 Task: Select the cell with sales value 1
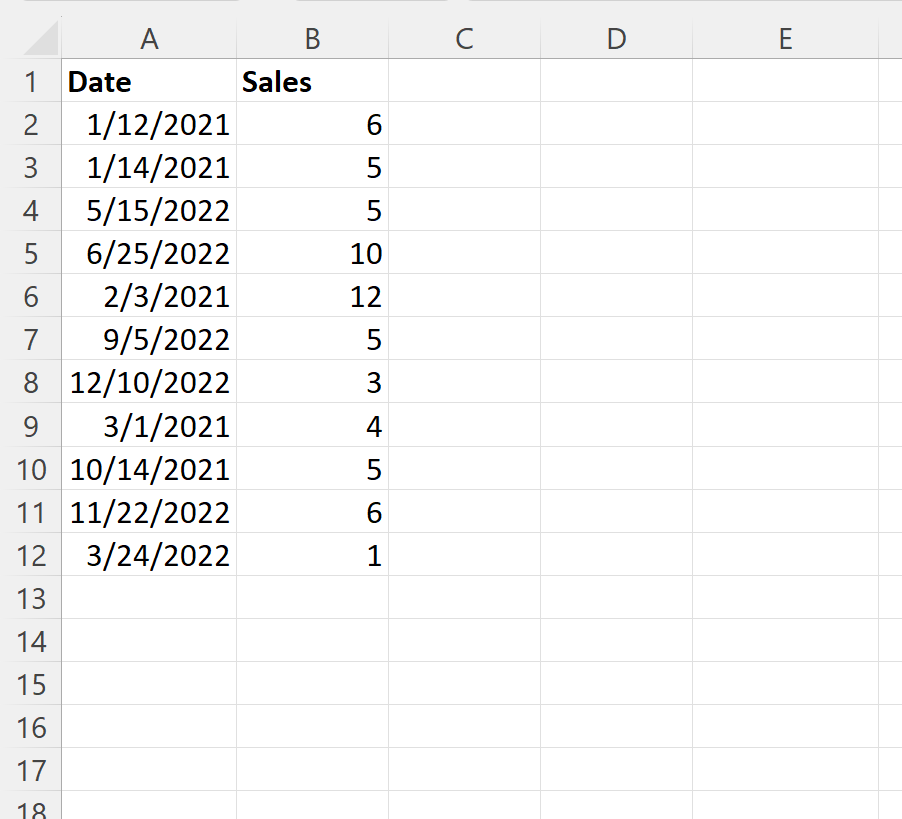(x=312, y=555)
